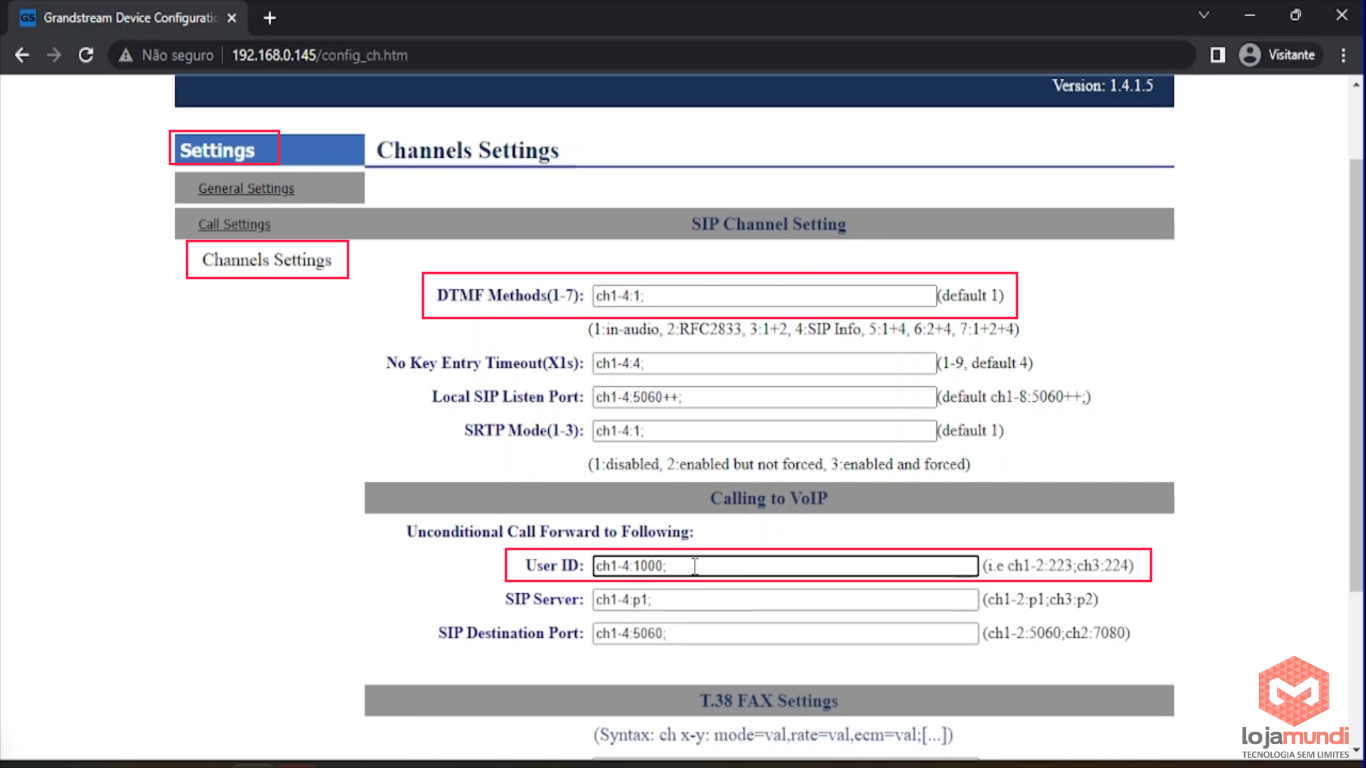
Task: Open the Chrome three-dot menu
Action: coord(1343,55)
